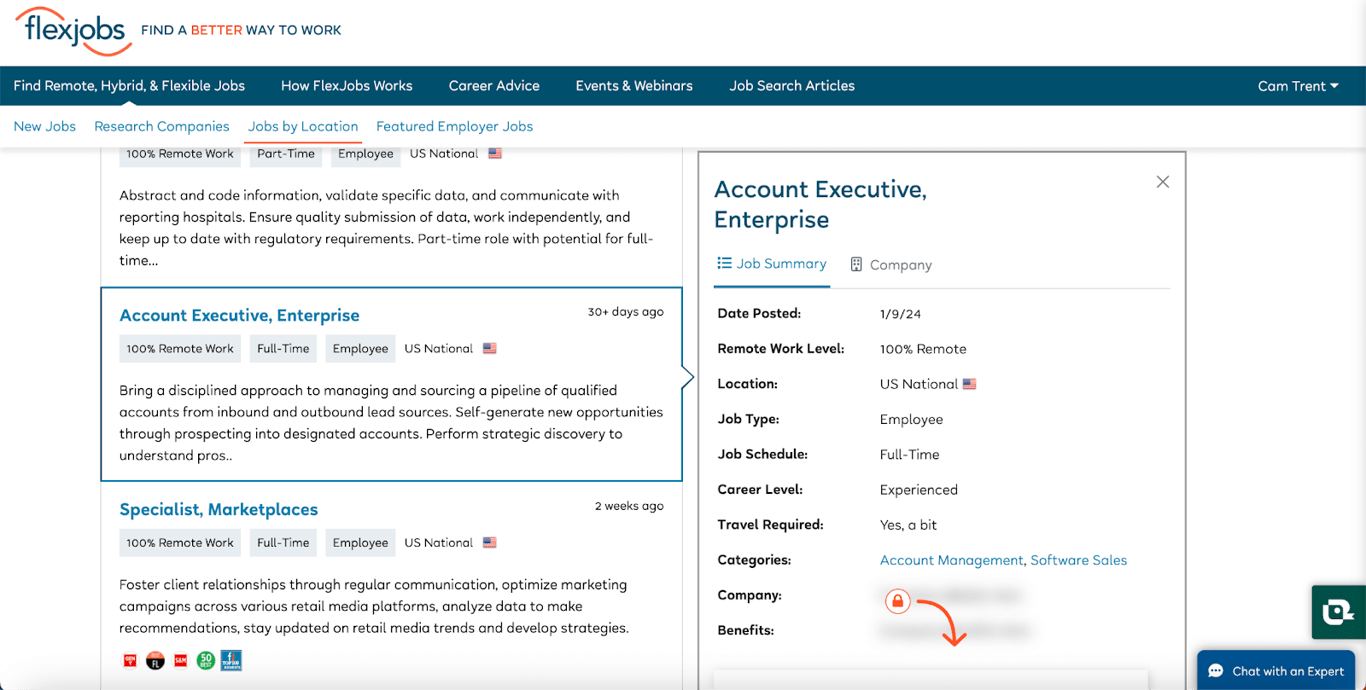Viewport: 1366px width, 690px height.
Task: Click the blue award badge icon
Action: [231, 660]
